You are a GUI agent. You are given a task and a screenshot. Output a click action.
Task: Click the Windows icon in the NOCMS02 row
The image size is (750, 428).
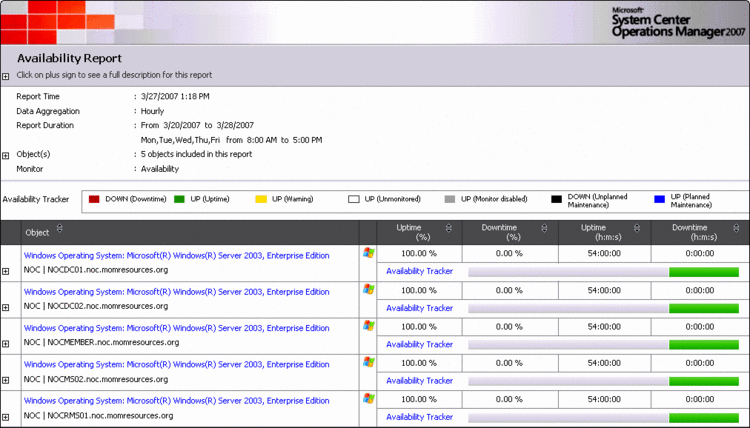click(369, 362)
